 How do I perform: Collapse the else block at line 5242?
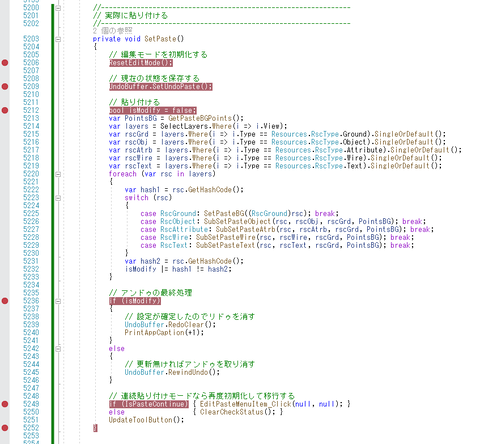click(x=58, y=349)
